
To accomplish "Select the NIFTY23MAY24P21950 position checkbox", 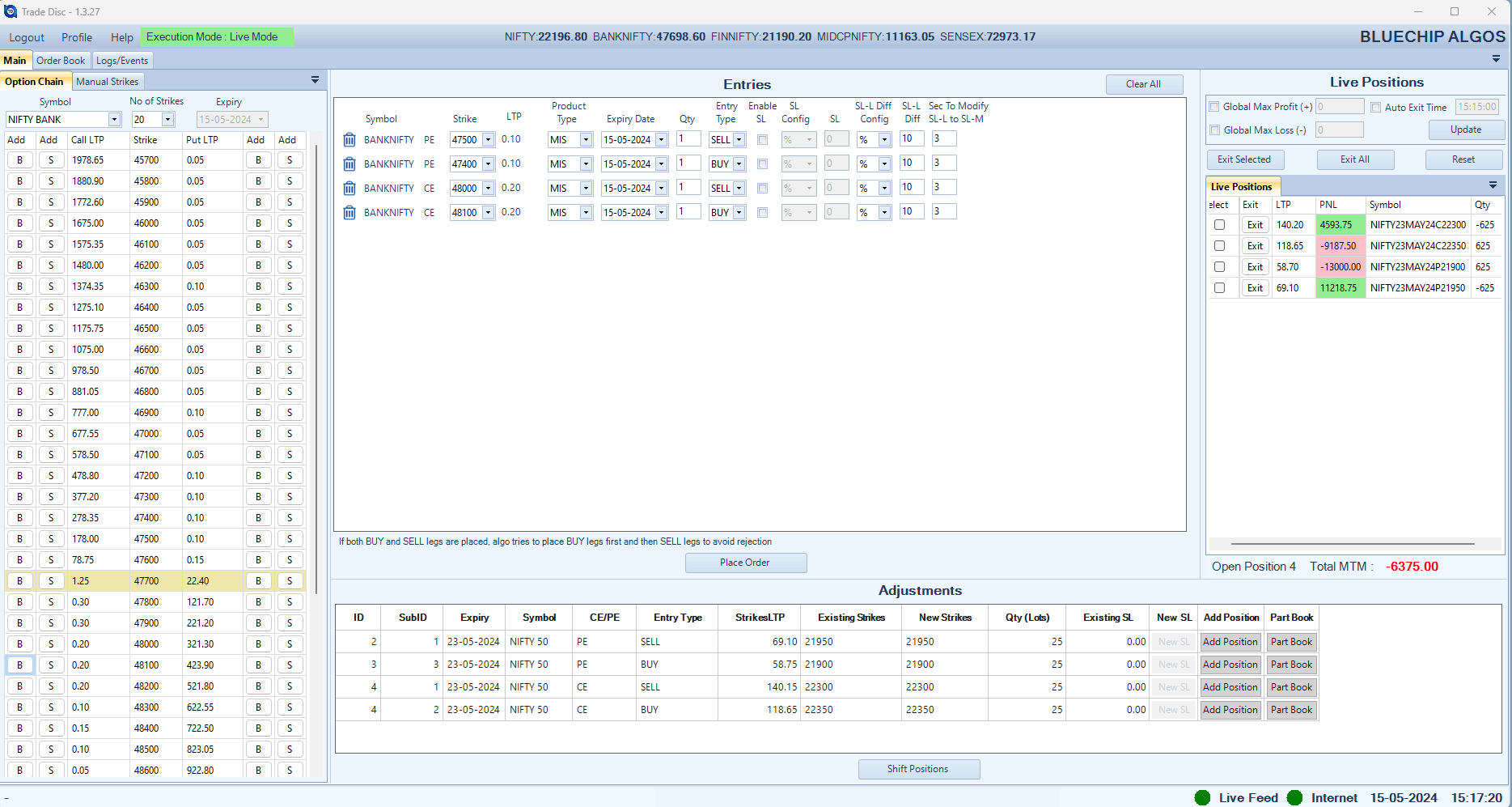I will [x=1219, y=288].
